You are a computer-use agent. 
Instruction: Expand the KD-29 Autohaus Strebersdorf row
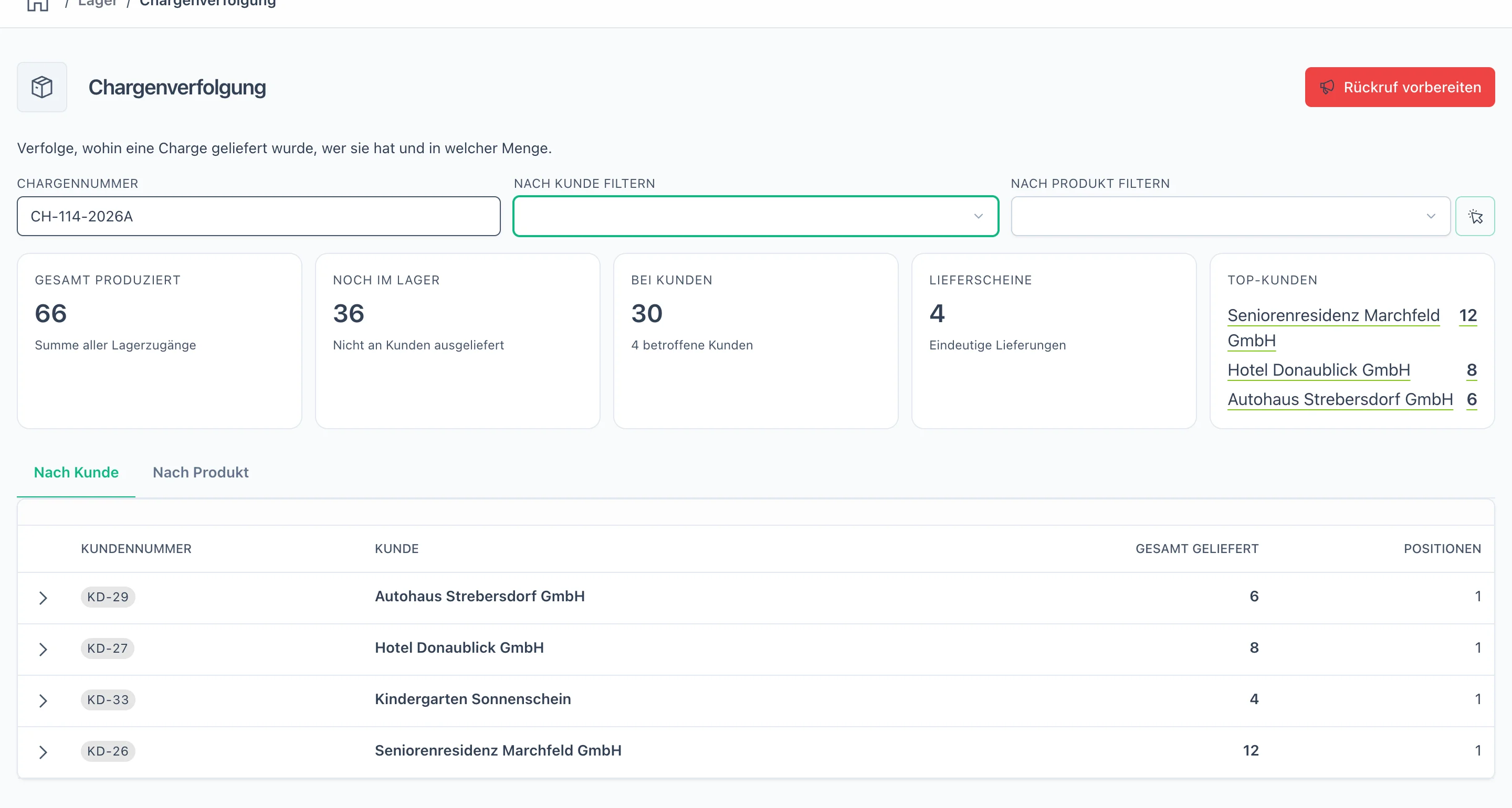coord(42,598)
